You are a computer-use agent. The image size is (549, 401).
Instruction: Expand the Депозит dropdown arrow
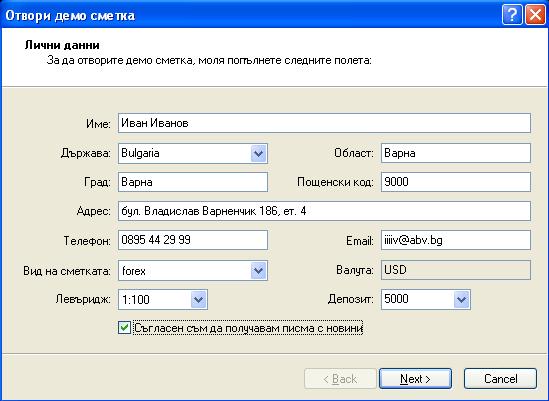click(x=461, y=299)
